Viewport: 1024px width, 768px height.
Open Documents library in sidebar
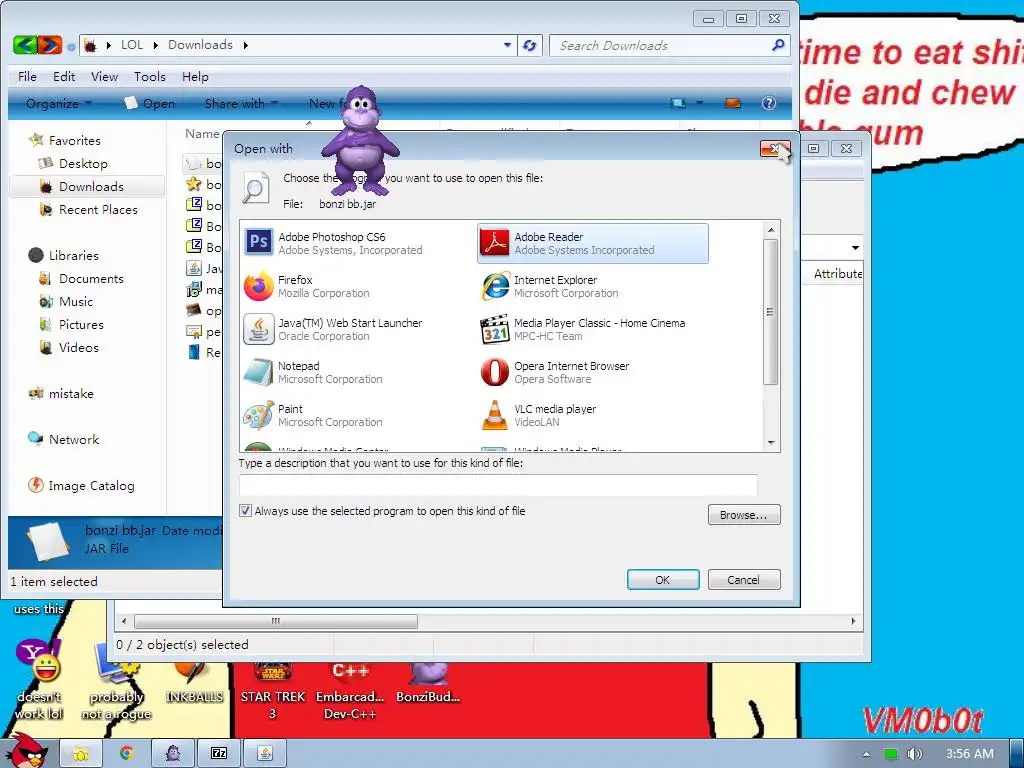point(91,279)
